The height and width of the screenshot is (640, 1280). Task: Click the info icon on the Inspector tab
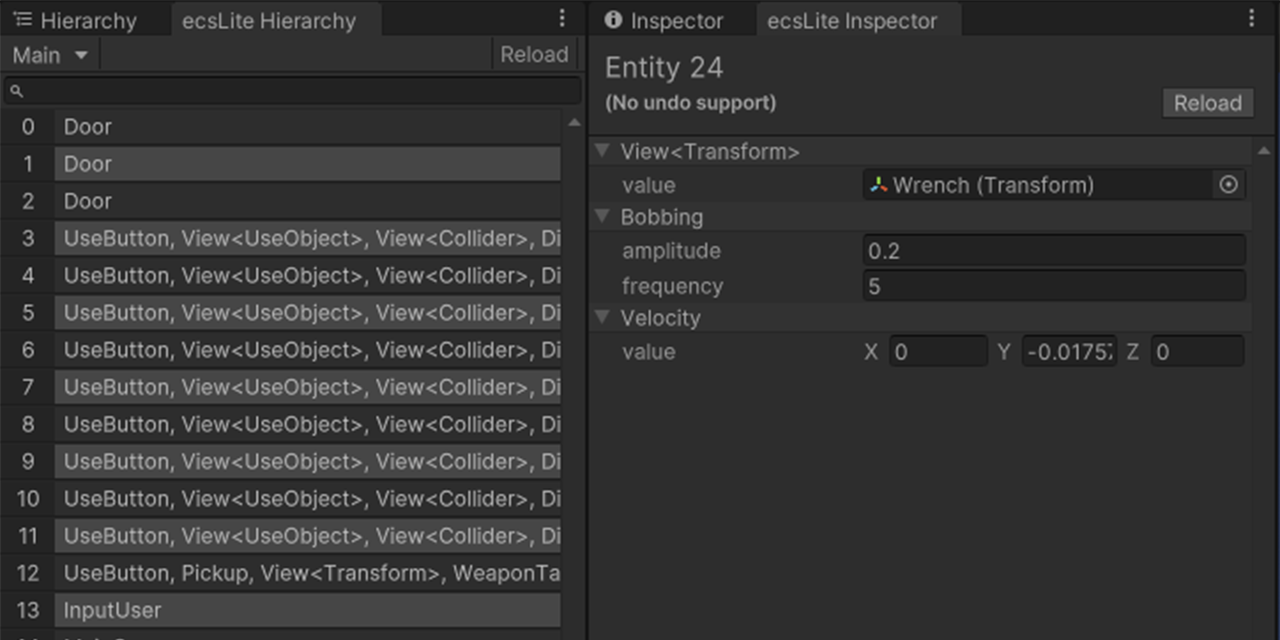point(613,19)
